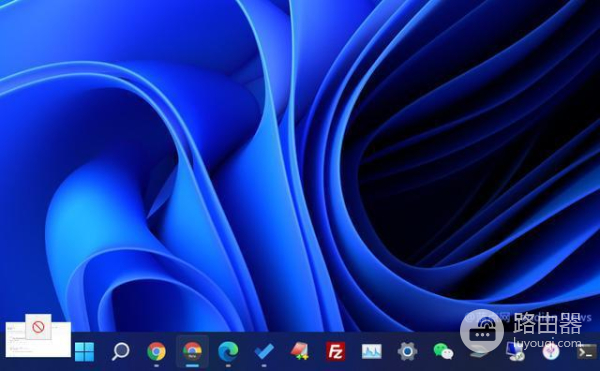
Task: Open Microsoft Edge from the taskbar
Action: click(228, 351)
